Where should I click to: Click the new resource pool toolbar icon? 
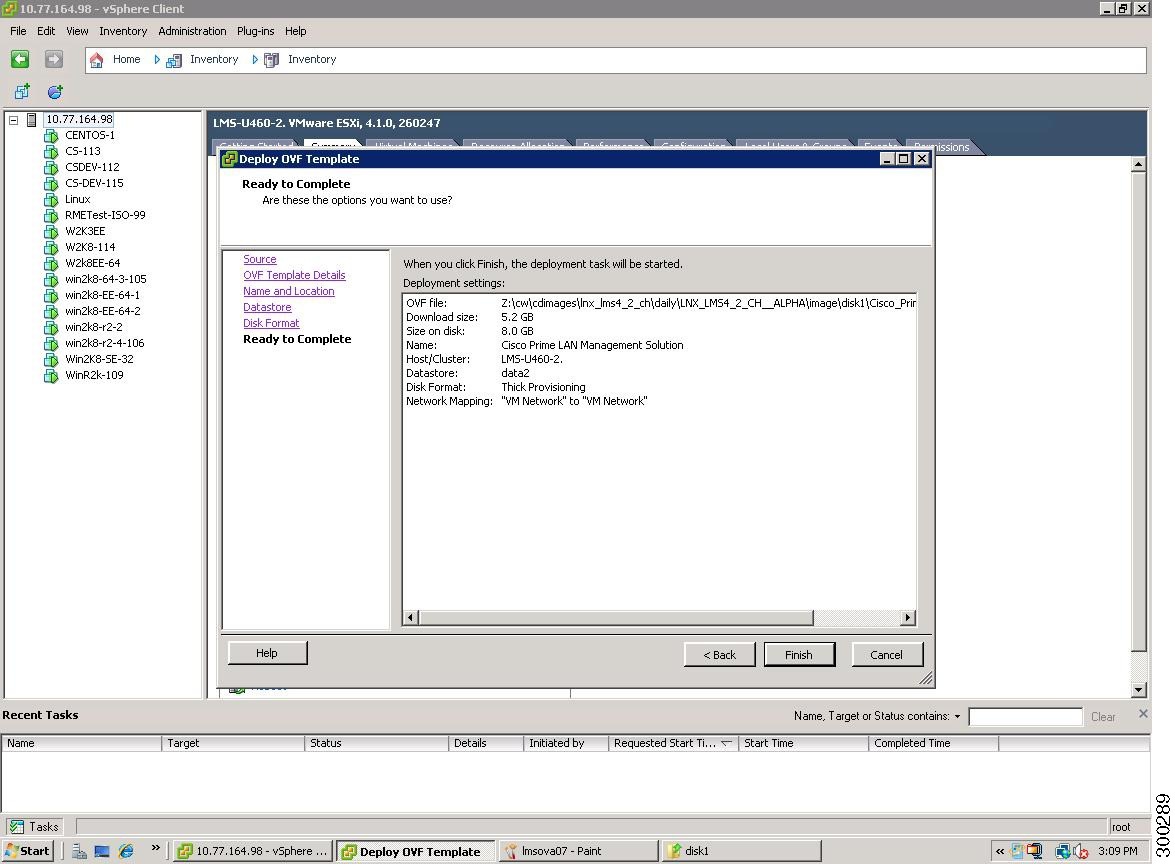point(55,92)
